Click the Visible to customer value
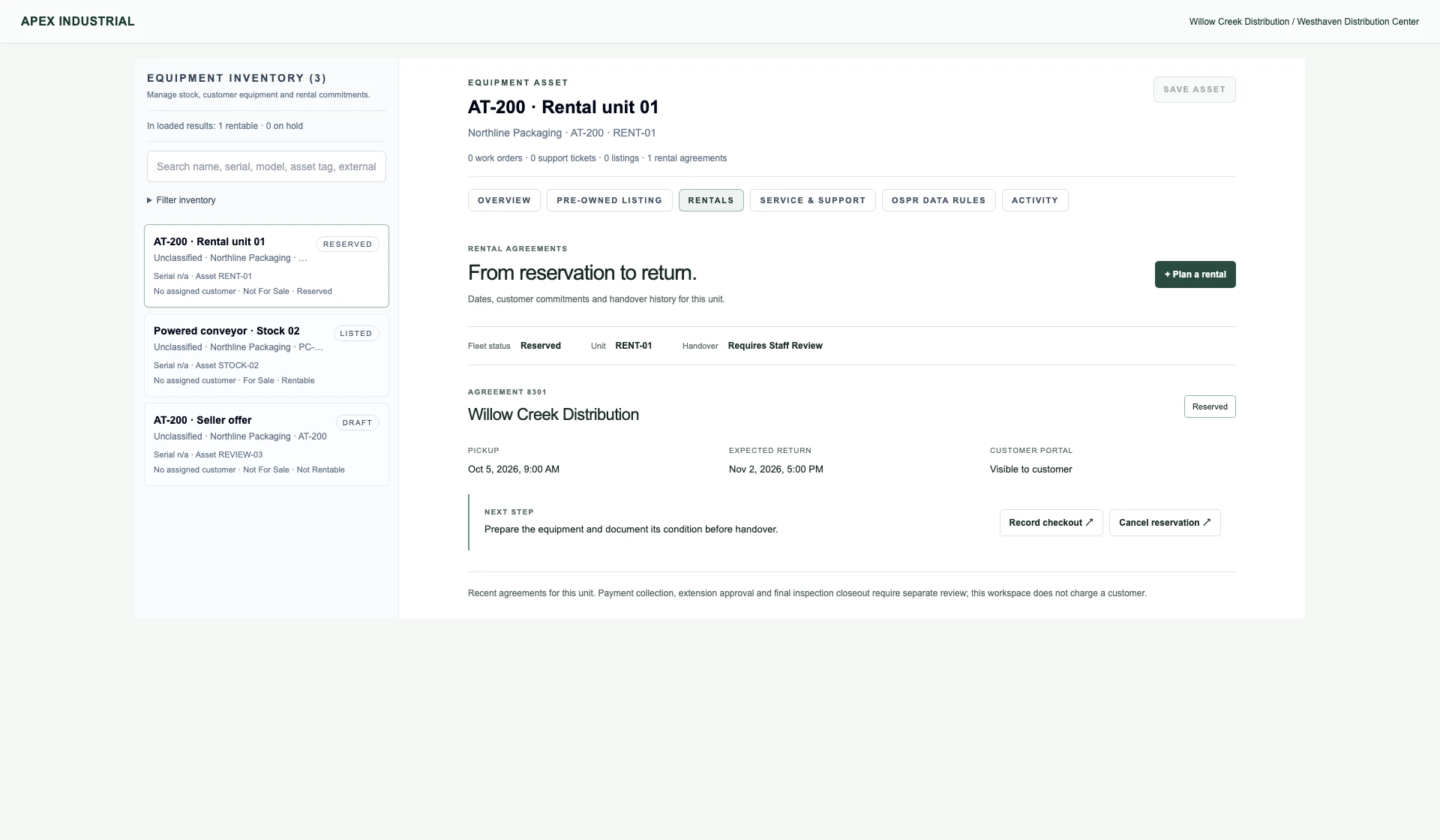Image resolution: width=1440 pixels, height=840 pixels. tap(1030, 469)
